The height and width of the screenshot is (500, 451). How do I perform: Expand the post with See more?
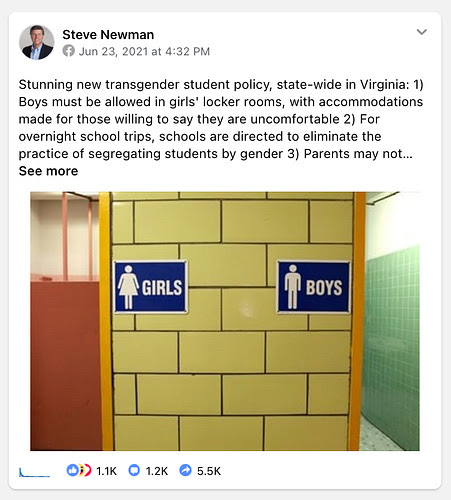(48, 171)
